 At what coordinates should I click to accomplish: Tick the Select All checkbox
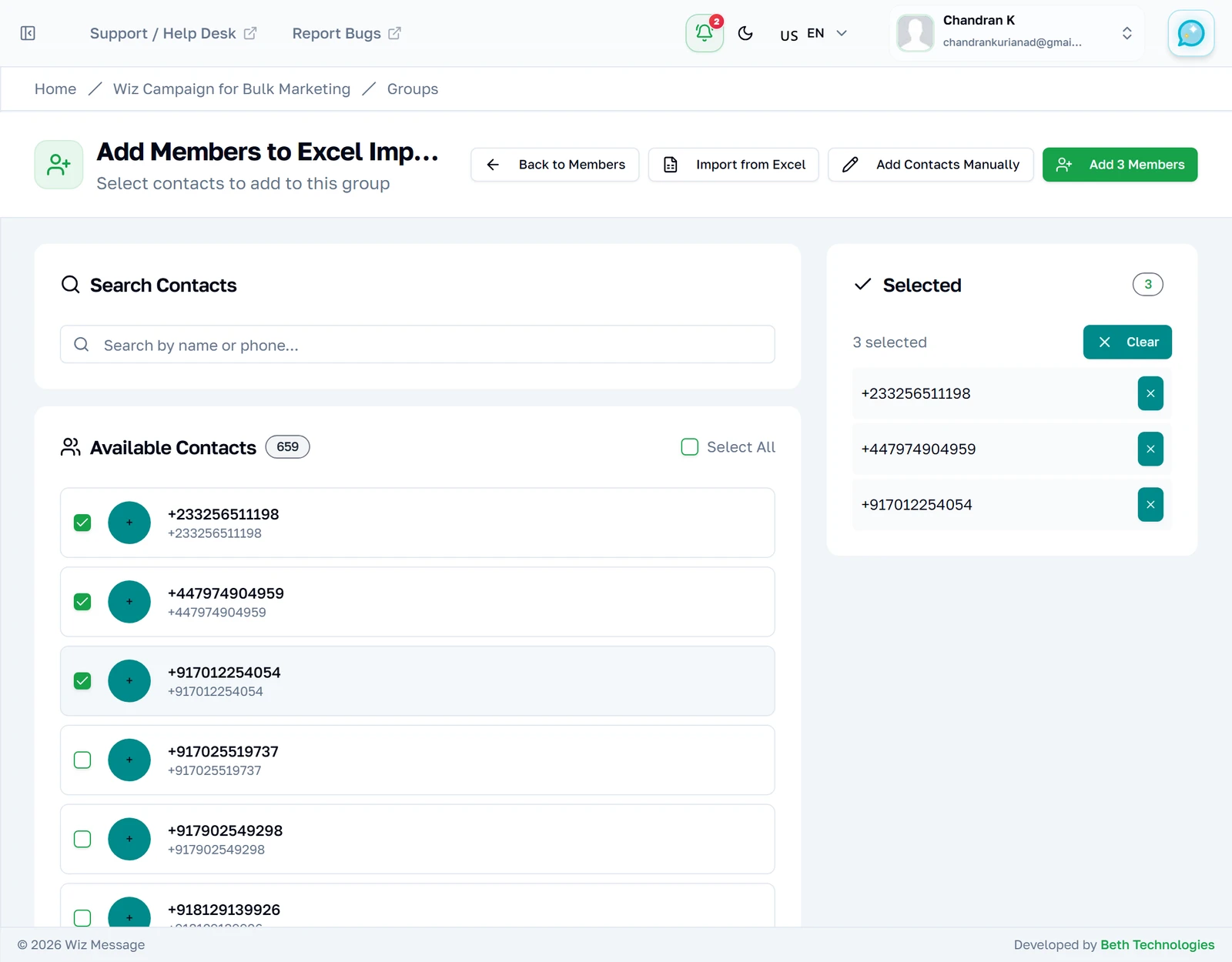click(x=690, y=447)
